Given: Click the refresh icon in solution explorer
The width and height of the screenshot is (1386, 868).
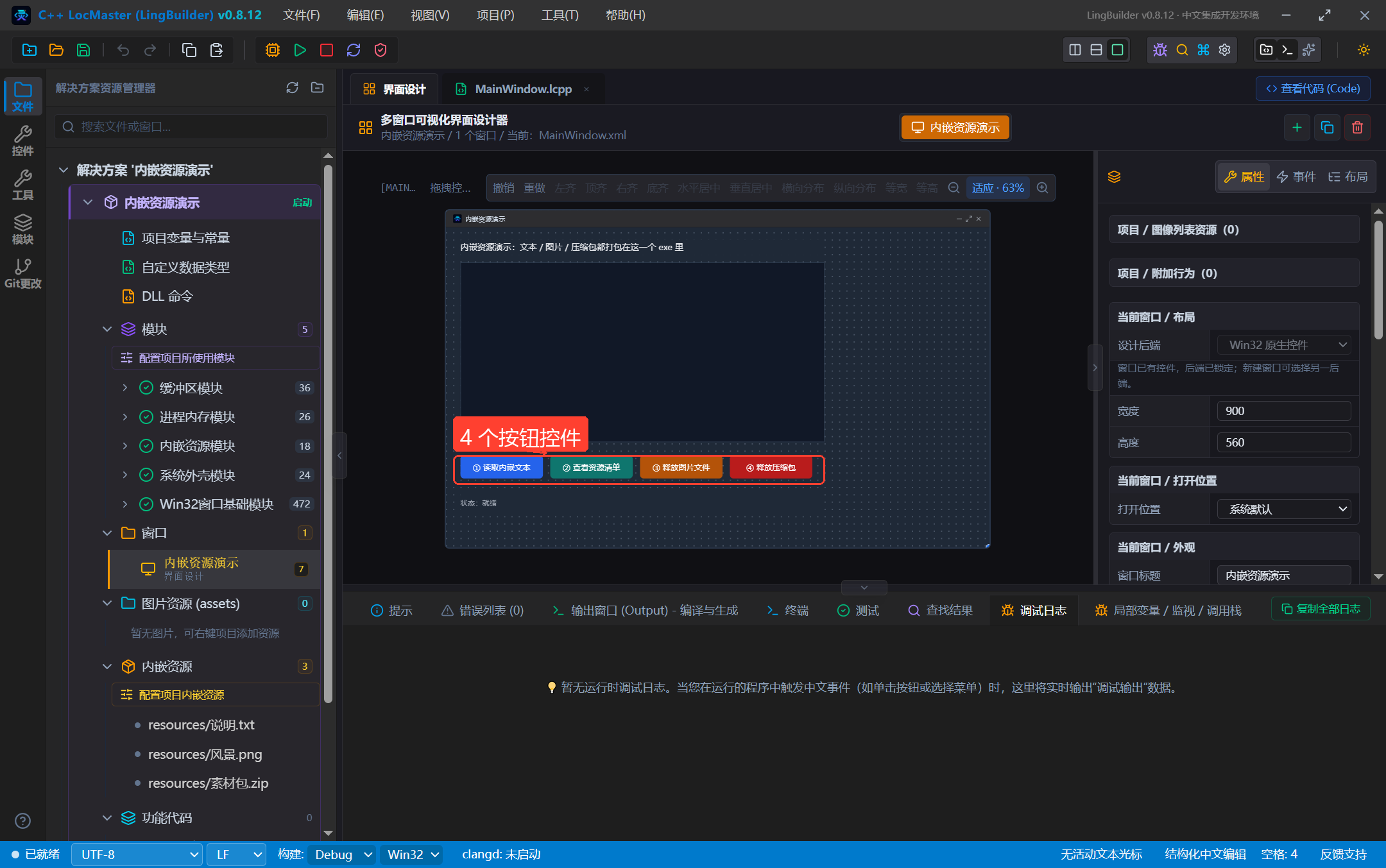Looking at the screenshot, I should coord(292,88).
